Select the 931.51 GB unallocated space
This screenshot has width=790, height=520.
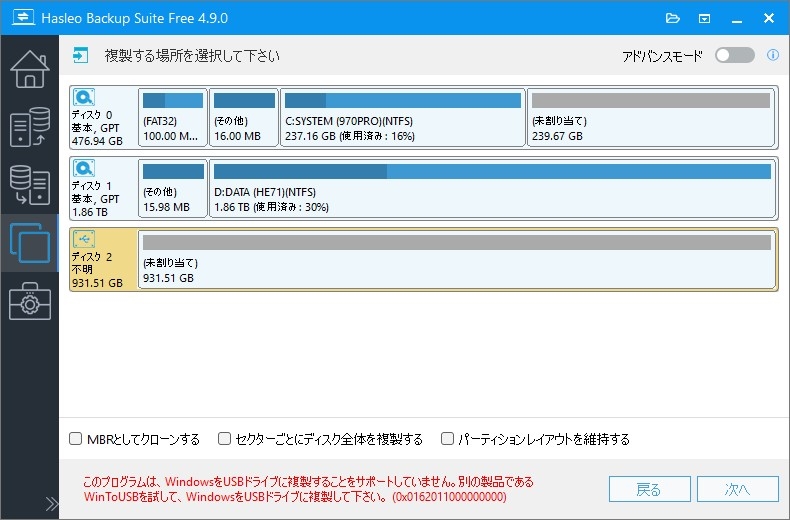pyautogui.click(x=457, y=259)
